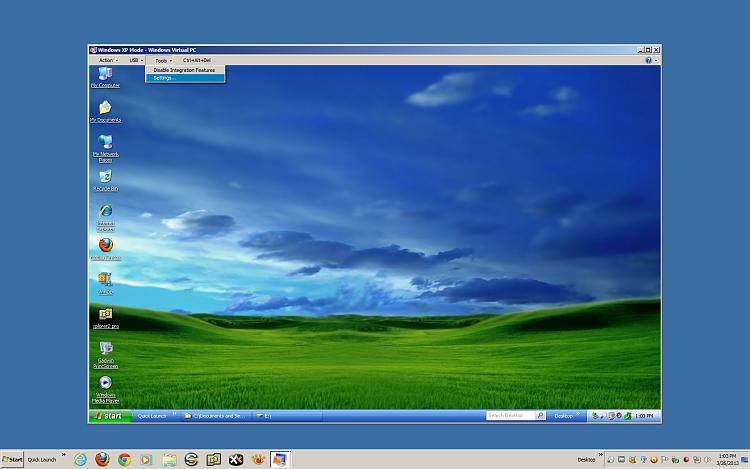Click Firefox icon in host taskbar
750x469 pixels.
point(102,459)
